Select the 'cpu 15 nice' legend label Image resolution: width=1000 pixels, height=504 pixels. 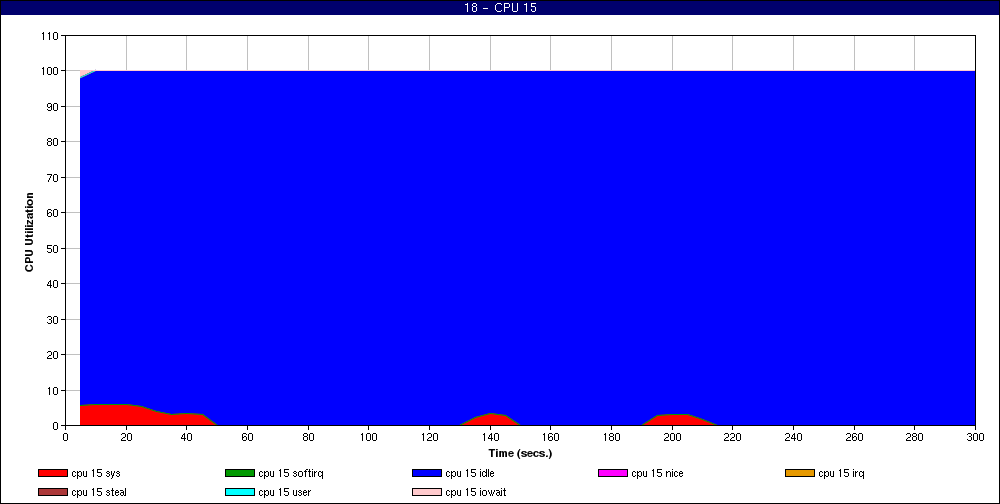coord(657,473)
